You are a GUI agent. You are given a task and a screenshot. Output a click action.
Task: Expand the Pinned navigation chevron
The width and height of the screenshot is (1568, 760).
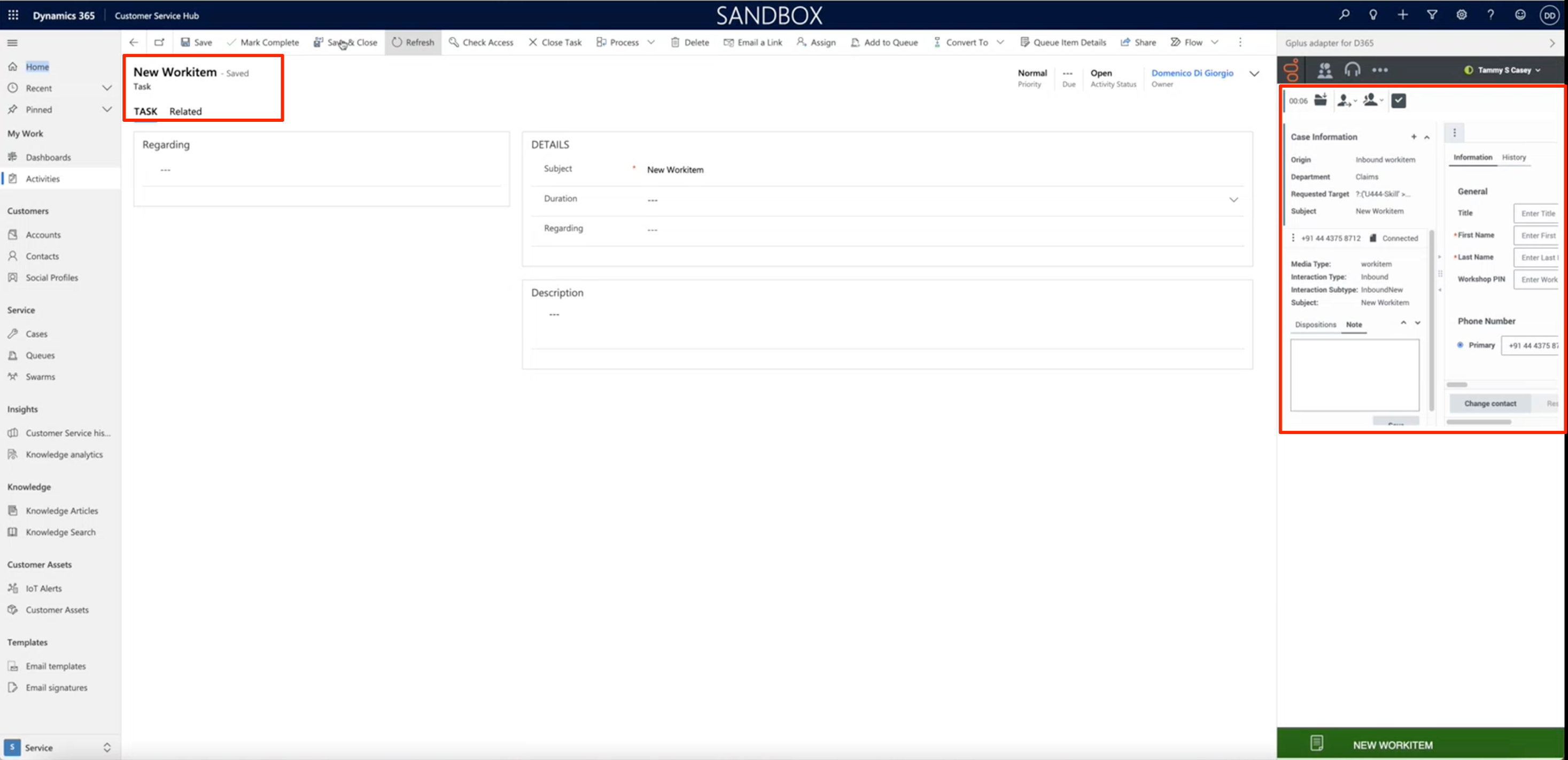click(107, 110)
